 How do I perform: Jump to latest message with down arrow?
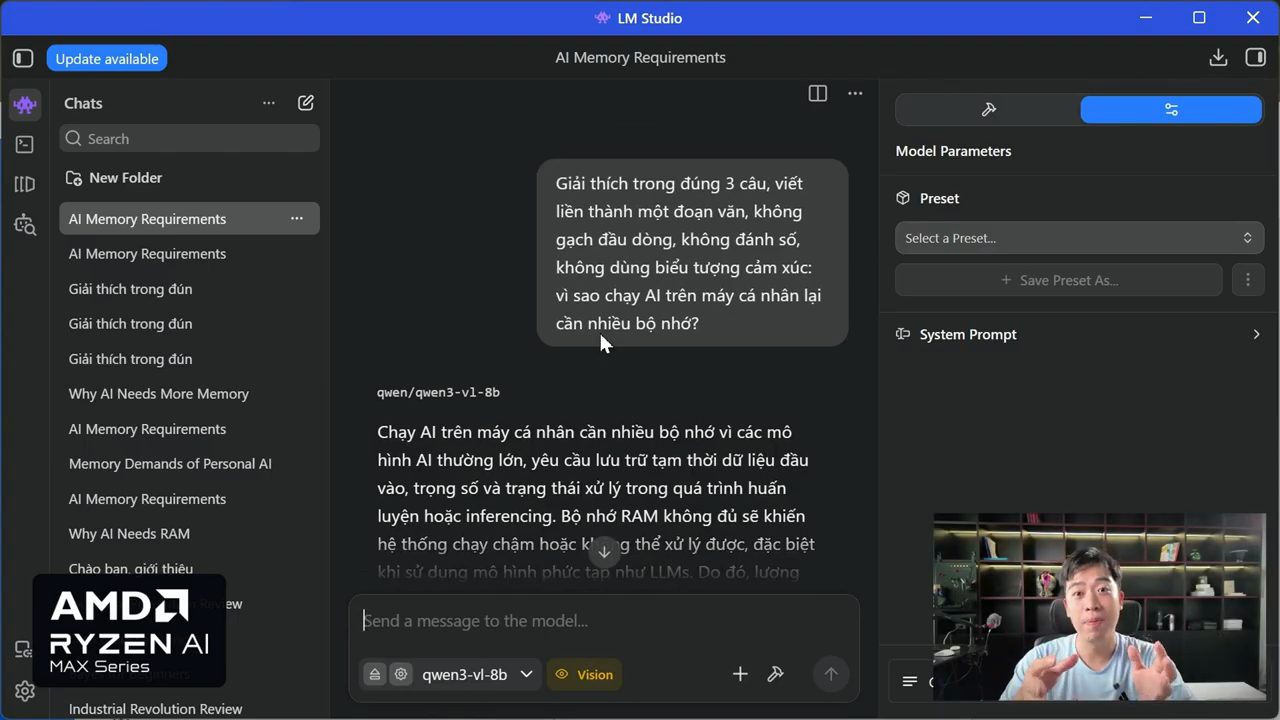pyautogui.click(x=604, y=552)
